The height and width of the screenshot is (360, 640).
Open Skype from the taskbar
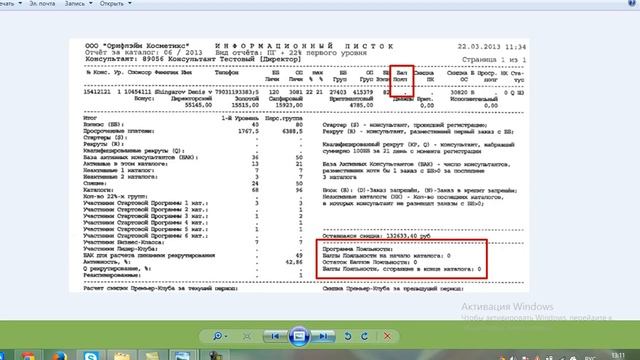pyautogui.click(x=91, y=356)
